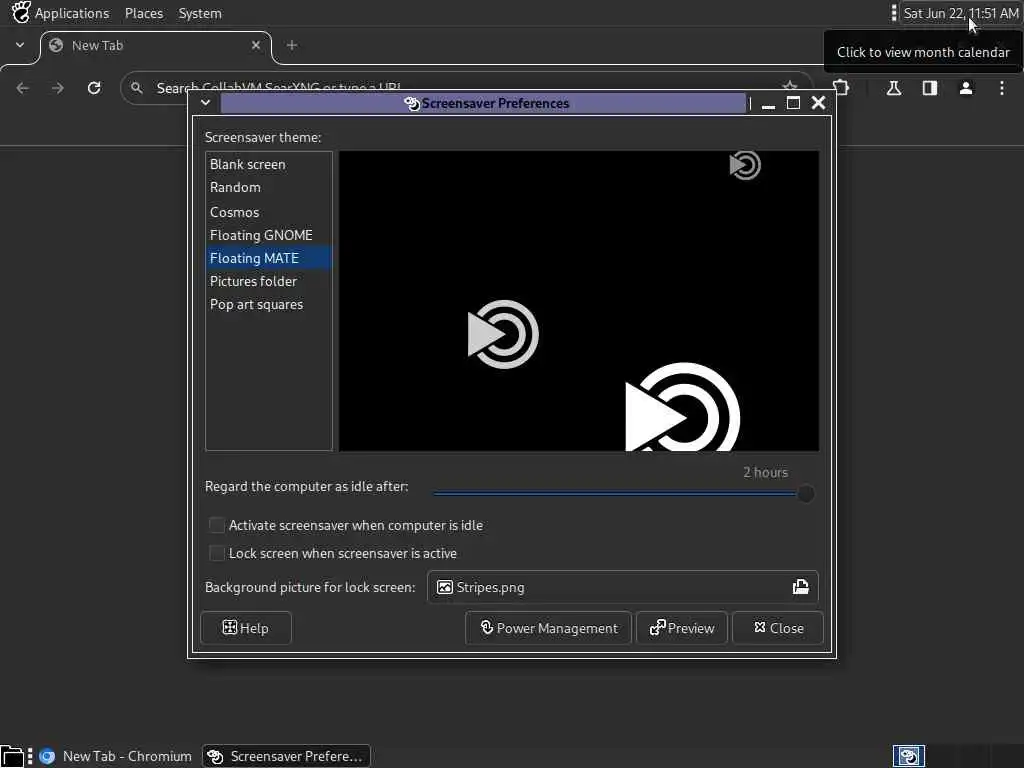Click the panel handle dots beside the clock
The height and width of the screenshot is (768, 1024).
pyautogui.click(x=894, y=13)
